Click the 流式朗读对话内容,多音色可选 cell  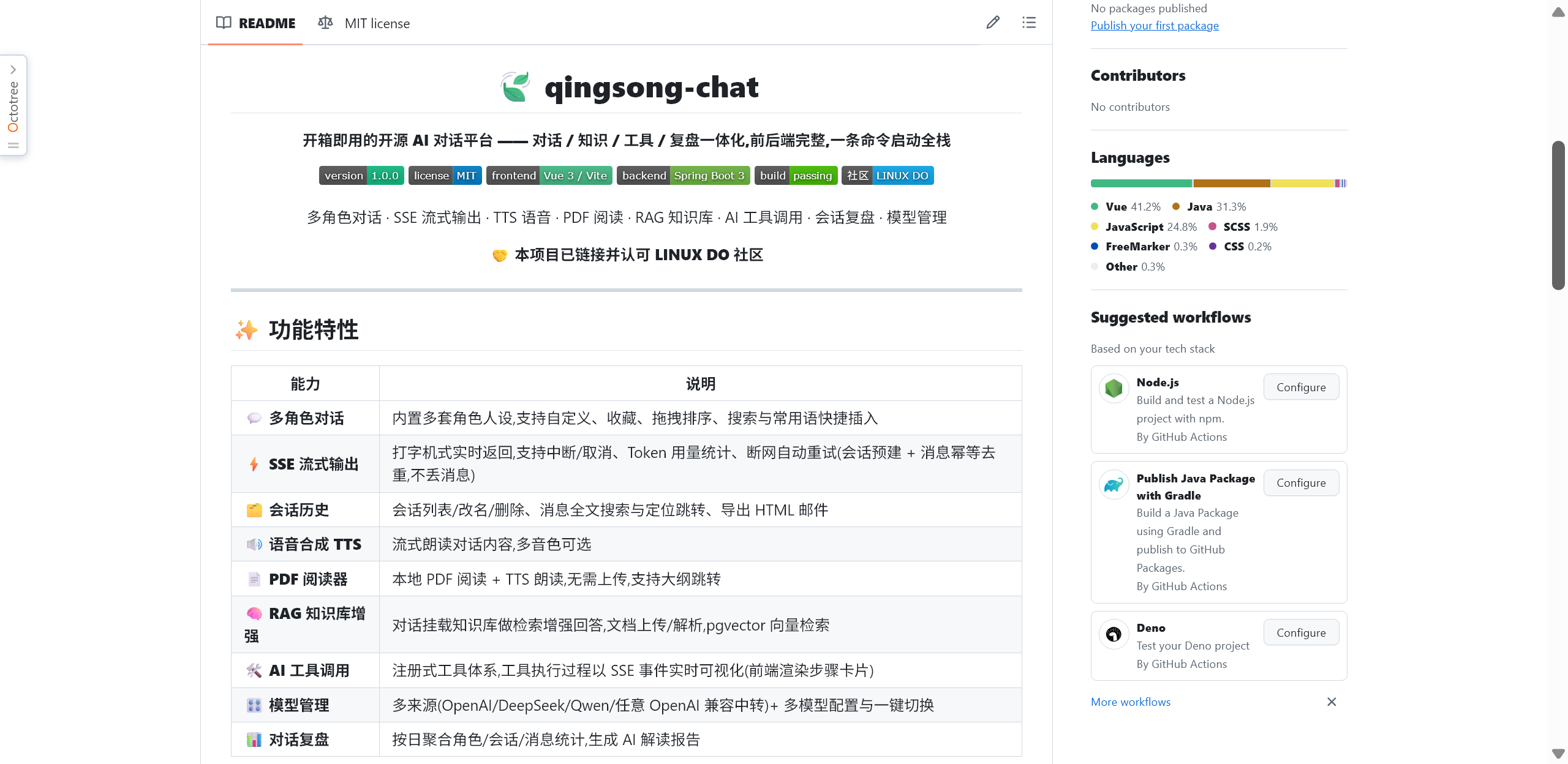click(x=701, y=544)
